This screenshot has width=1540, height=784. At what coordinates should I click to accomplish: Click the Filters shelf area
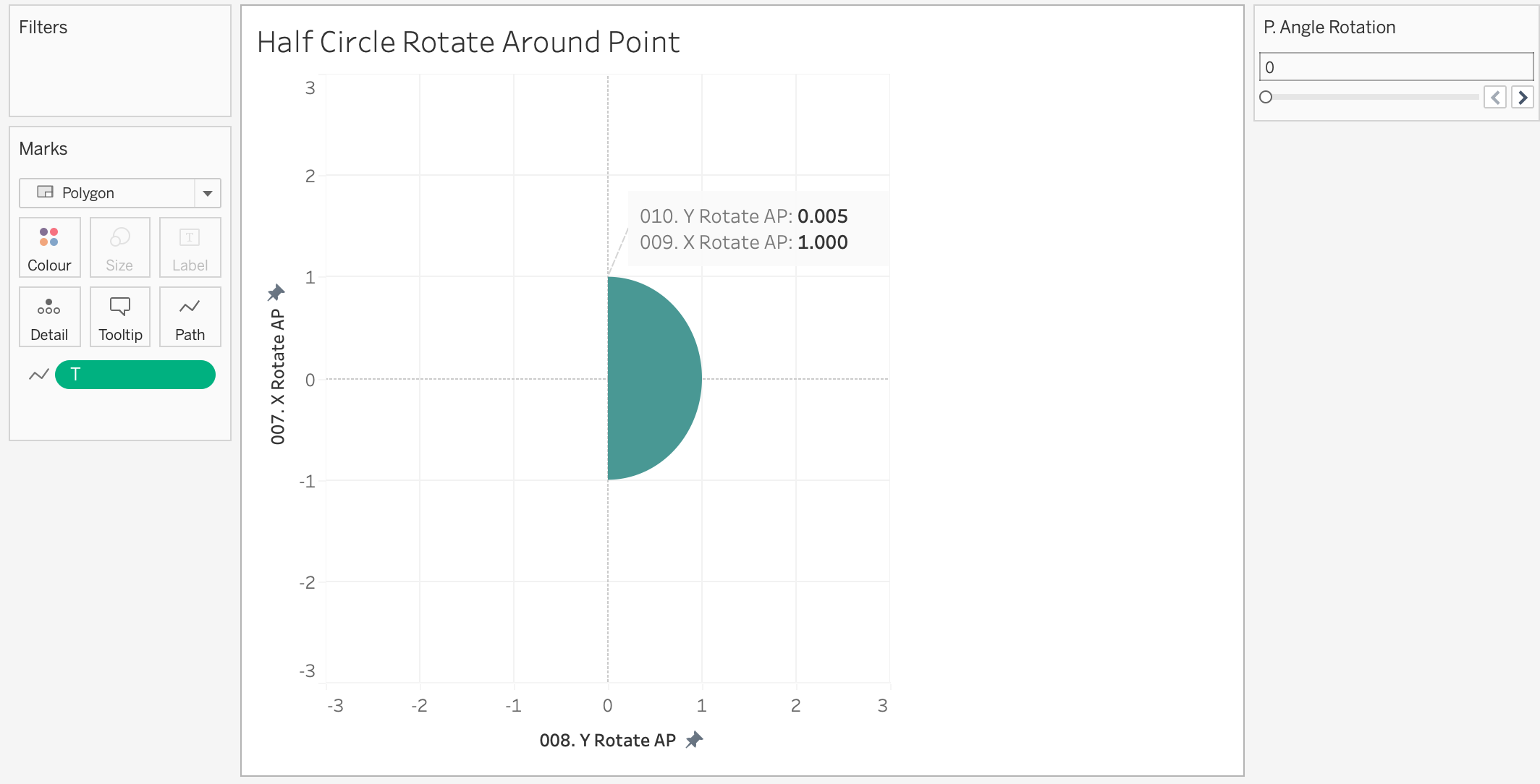120,72
